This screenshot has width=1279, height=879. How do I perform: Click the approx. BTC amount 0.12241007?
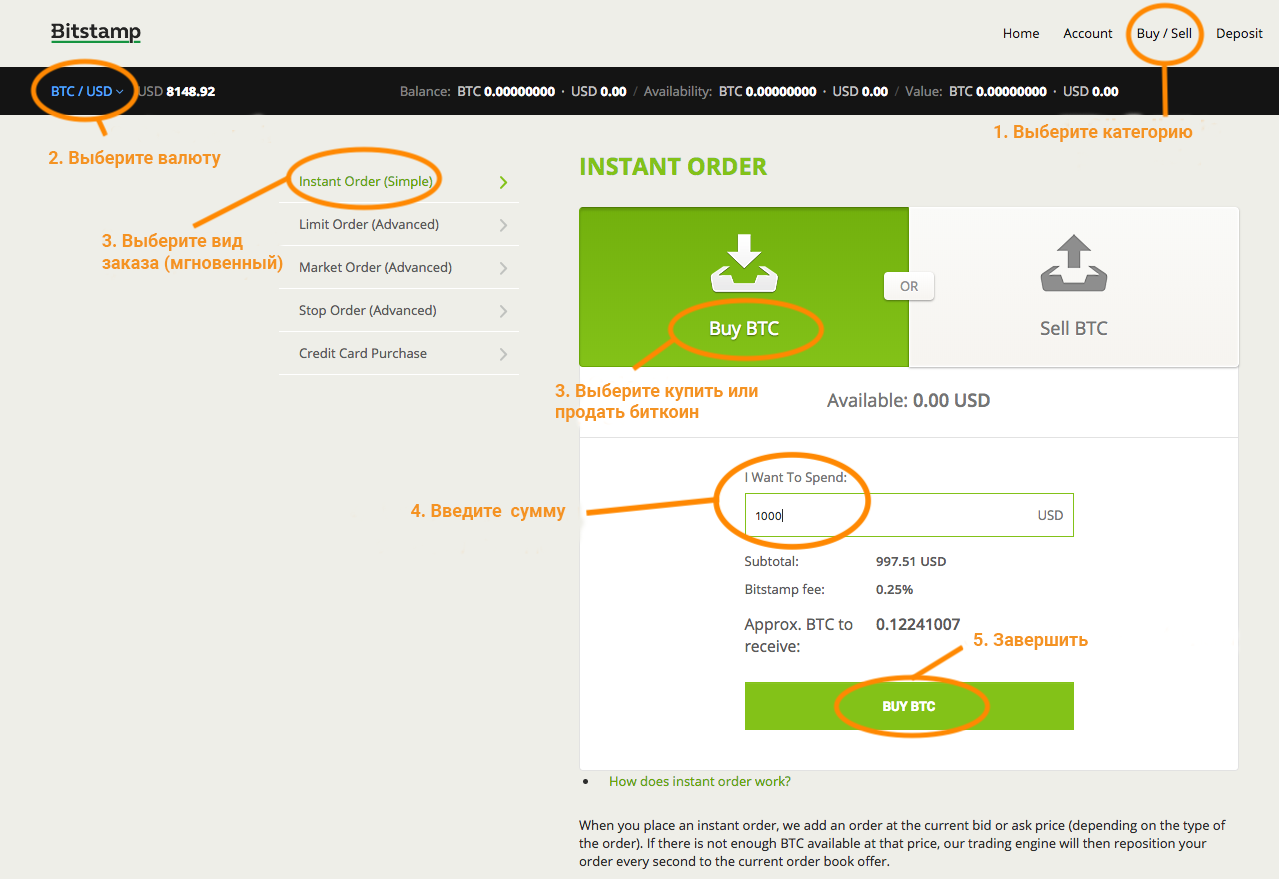click(918, 625)
